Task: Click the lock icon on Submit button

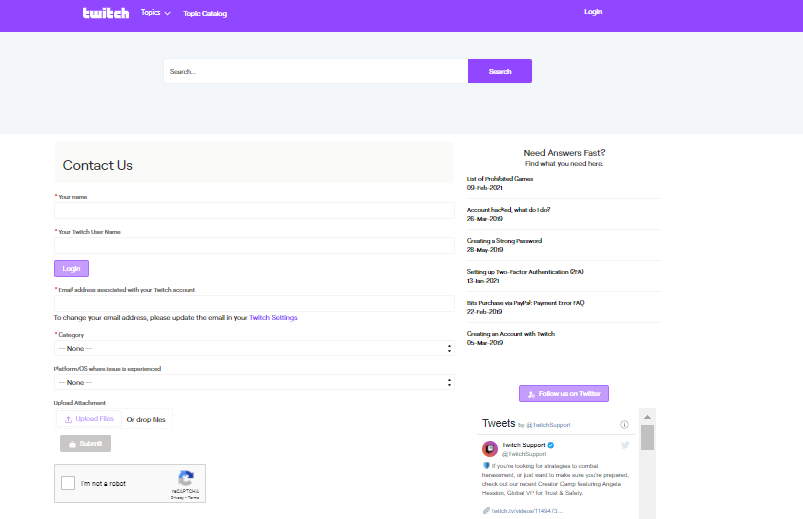Action: (72, 444)
